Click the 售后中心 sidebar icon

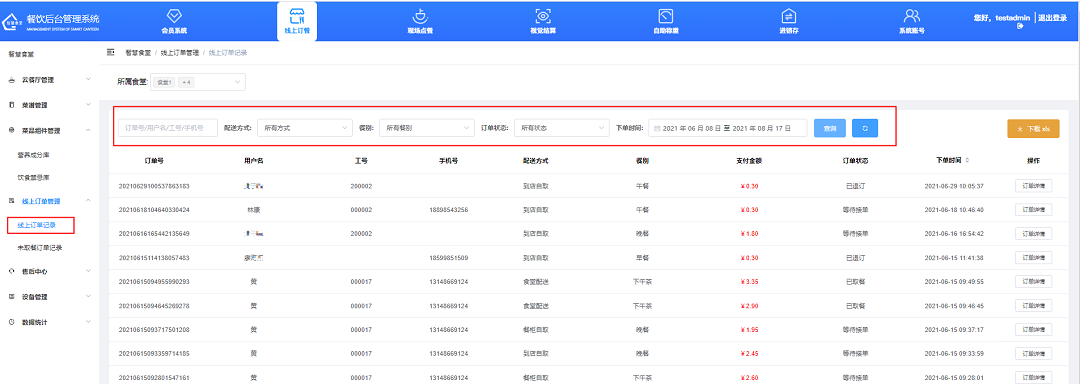tap(12, 271)
